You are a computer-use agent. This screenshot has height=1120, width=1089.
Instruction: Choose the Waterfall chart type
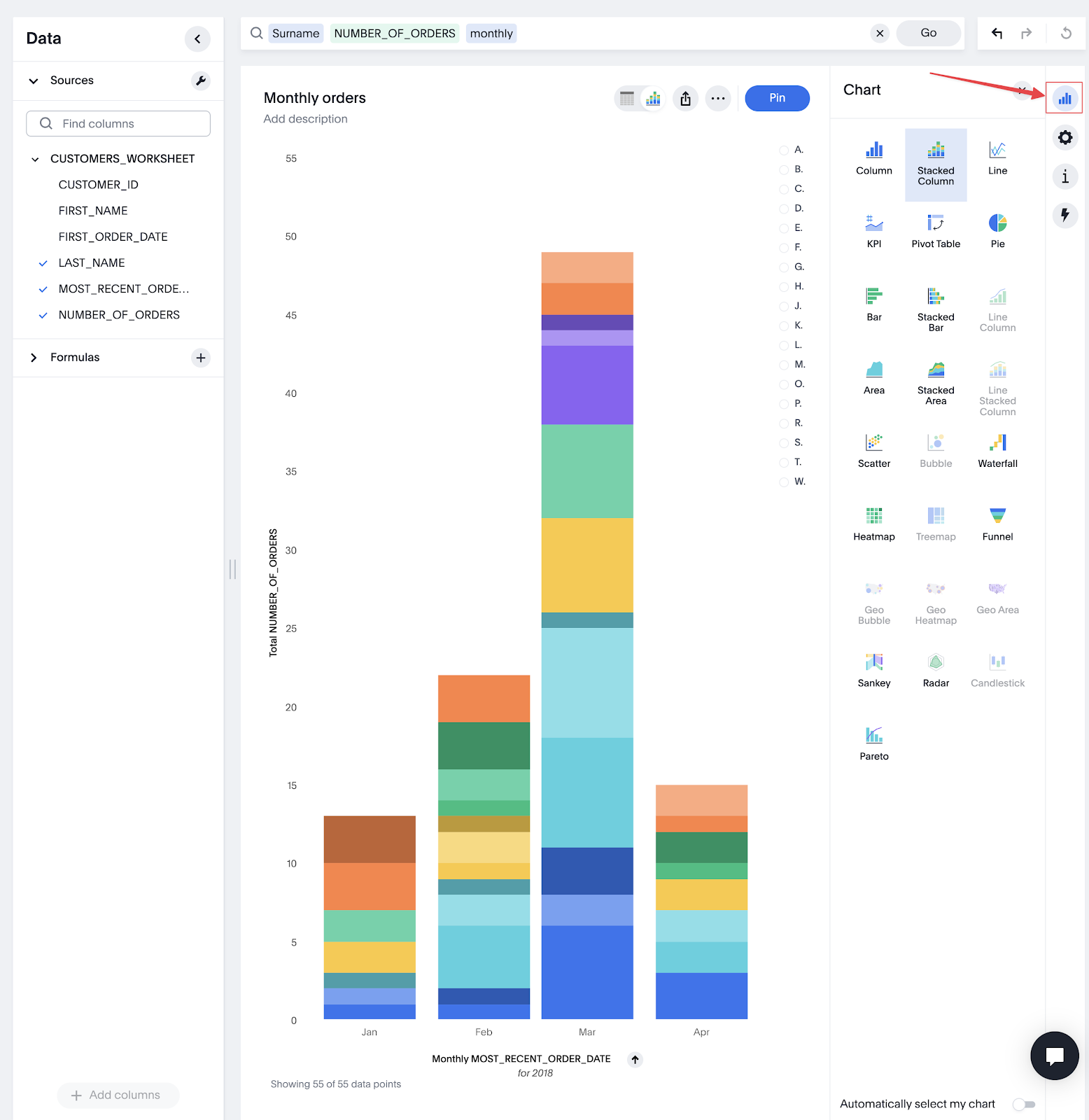tap(997, 450)
